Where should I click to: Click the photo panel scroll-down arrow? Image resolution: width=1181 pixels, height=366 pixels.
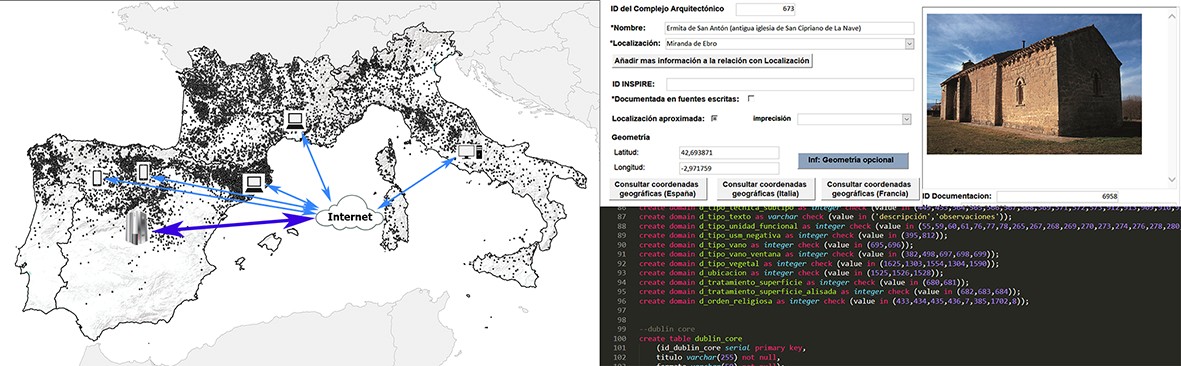(1173, 178)
